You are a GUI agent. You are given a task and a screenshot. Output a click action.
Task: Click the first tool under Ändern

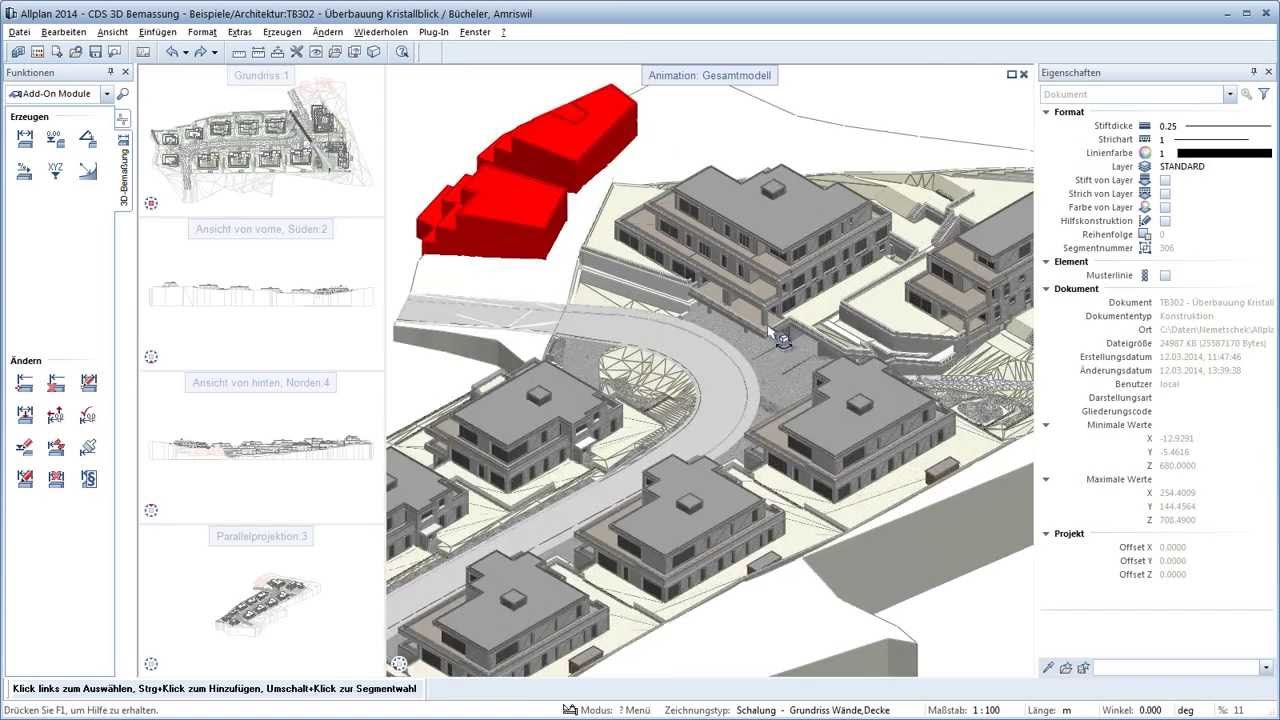point(25,383)
